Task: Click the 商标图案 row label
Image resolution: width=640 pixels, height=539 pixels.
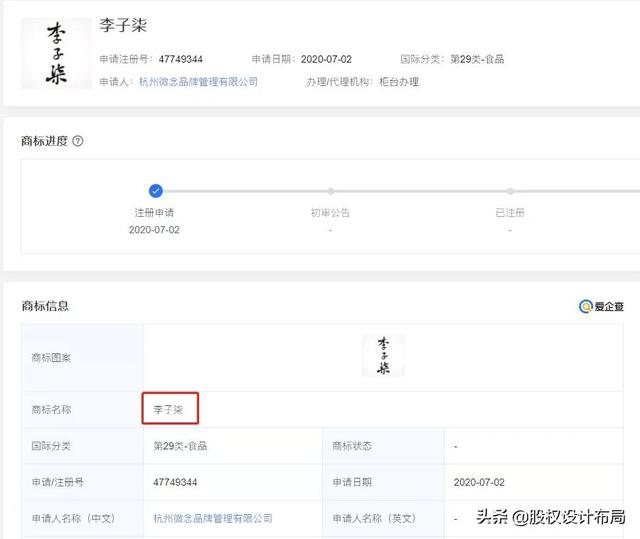Action: (x=51, y=358)
